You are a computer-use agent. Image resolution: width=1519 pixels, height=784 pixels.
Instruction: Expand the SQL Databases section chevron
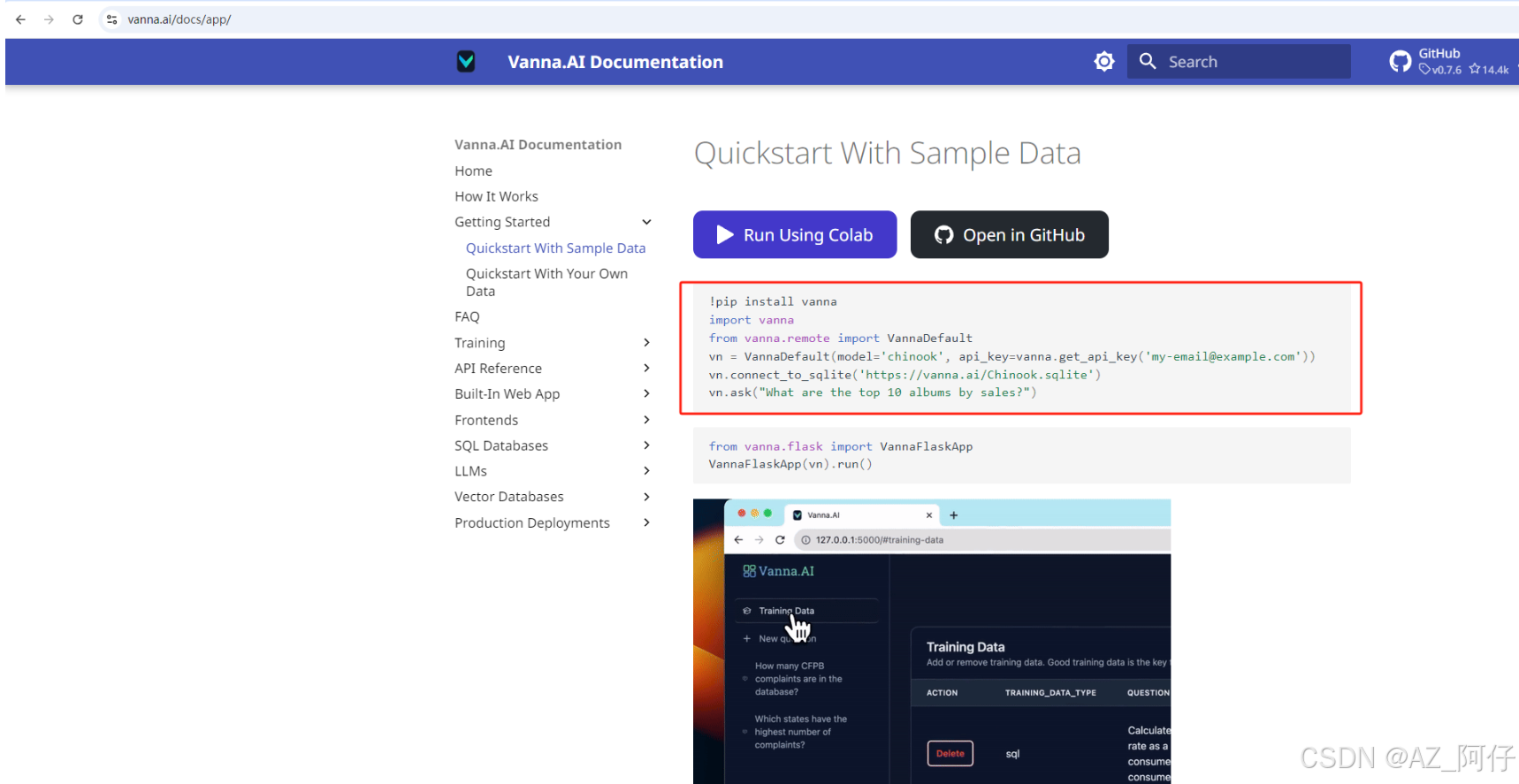point(646,445)
